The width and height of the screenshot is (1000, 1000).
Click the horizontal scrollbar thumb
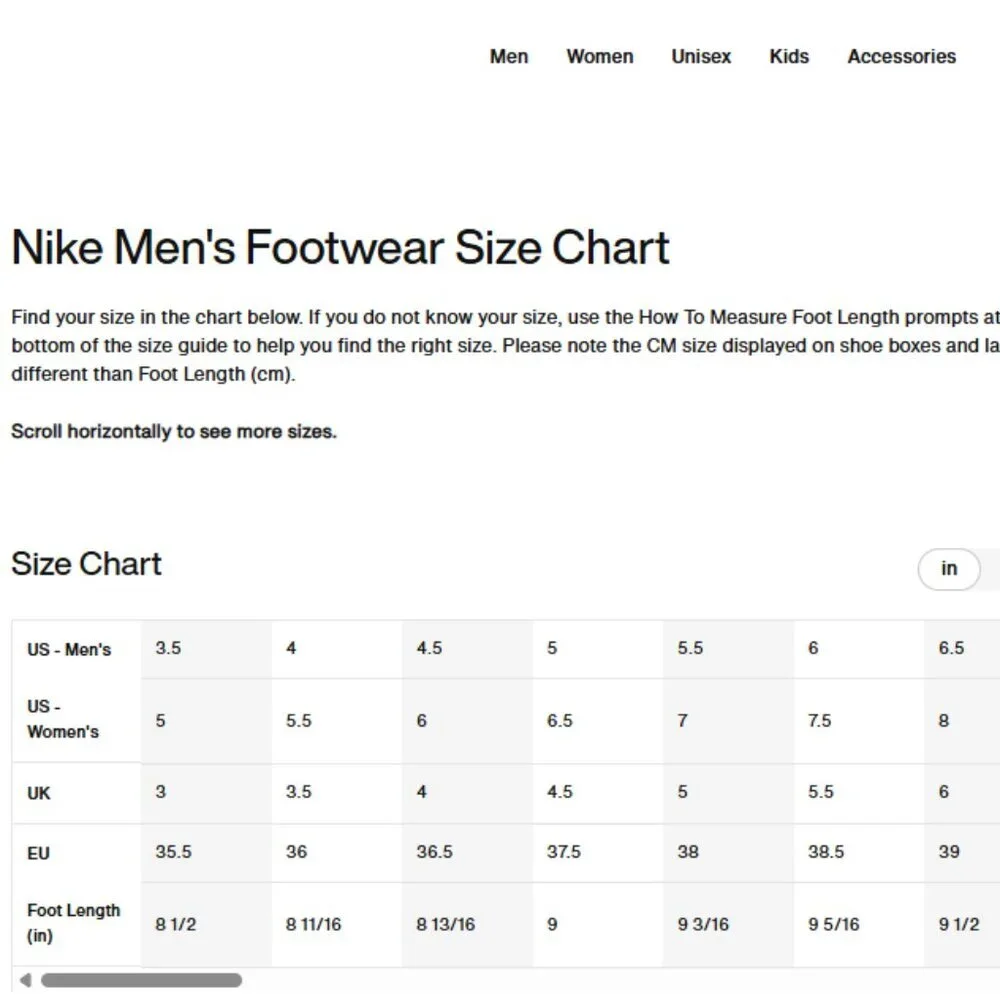pos(141,980)
